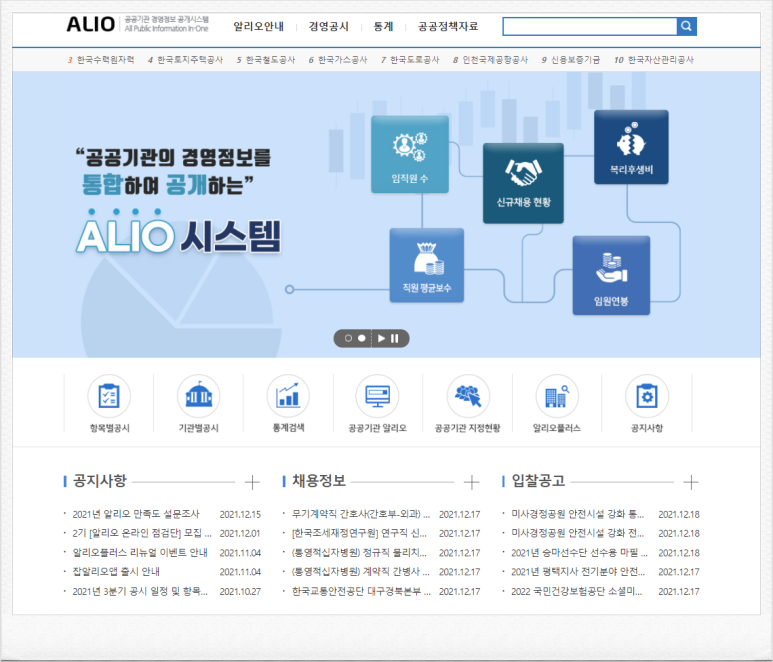
Task: Open the 신규채용 현황 tile
Action: pyautogui.click(x=523, y=183)
